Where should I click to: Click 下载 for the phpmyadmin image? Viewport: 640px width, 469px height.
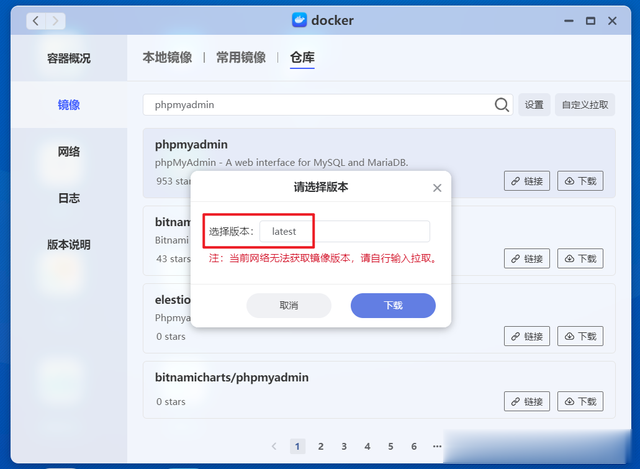580,181
